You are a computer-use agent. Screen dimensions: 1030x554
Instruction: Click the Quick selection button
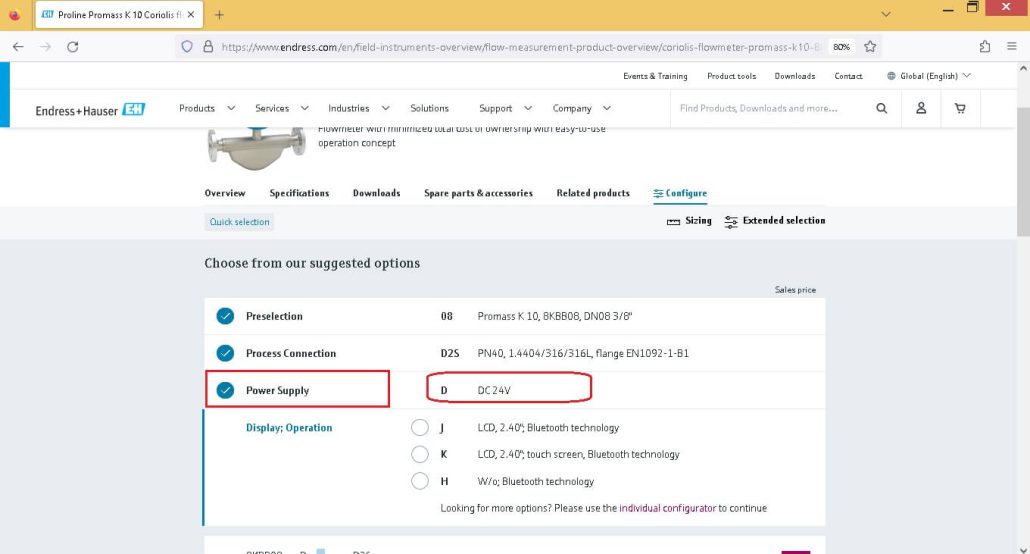(x=239, y=222)
